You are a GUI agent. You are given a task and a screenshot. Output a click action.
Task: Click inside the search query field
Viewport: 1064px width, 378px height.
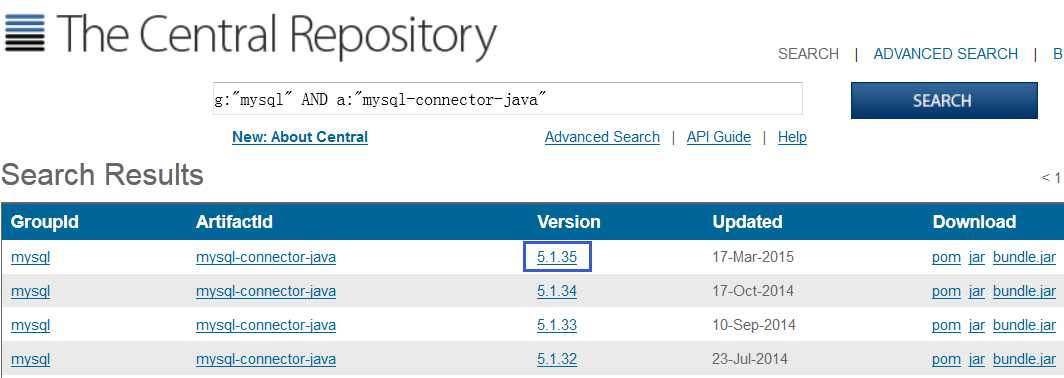pyautogui.click(x=508, y=99)
